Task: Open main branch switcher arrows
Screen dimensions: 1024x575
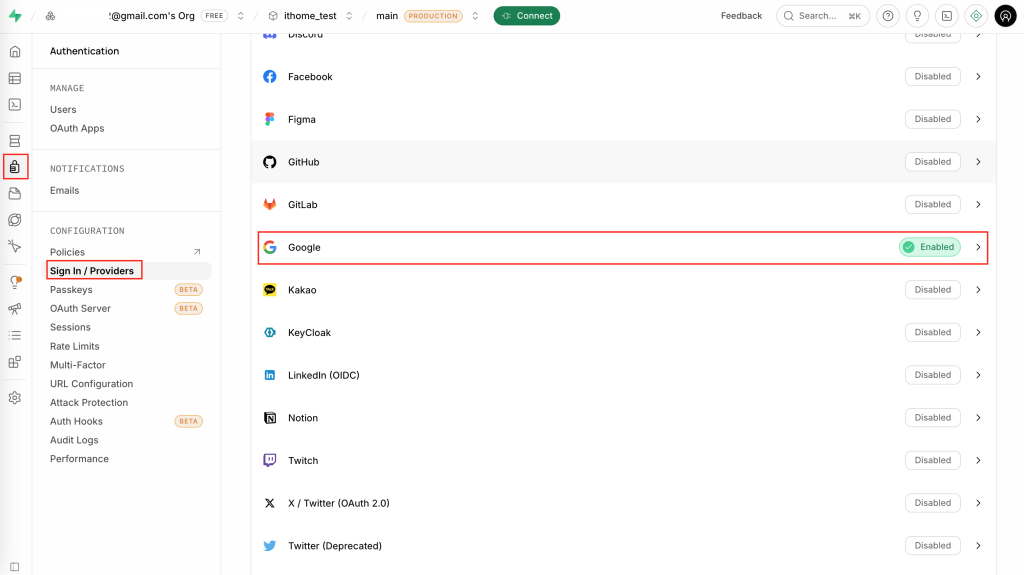Action: click(475, 16)
